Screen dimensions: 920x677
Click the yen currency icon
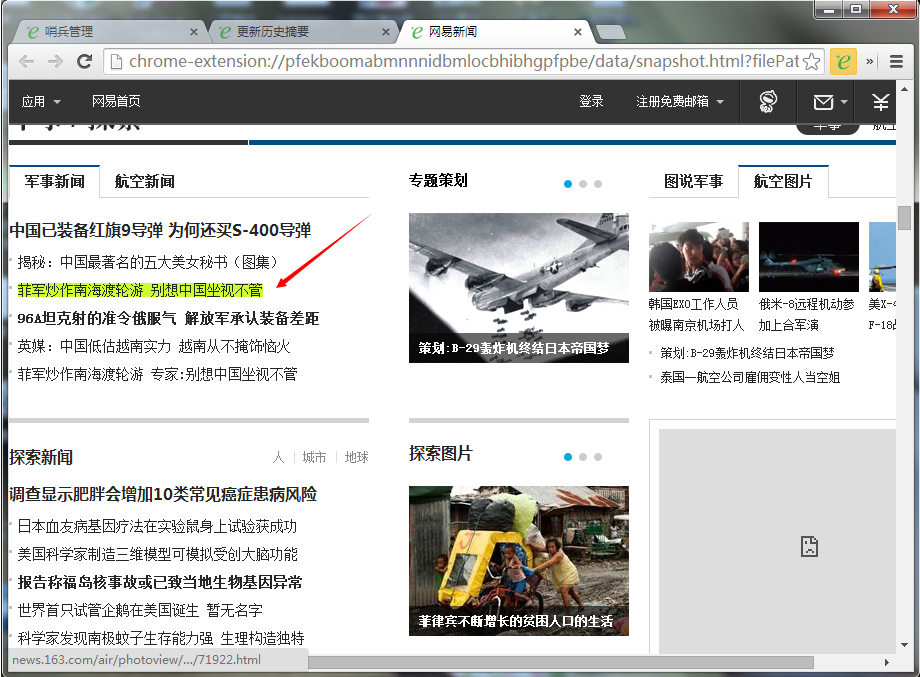coord(880,102)
